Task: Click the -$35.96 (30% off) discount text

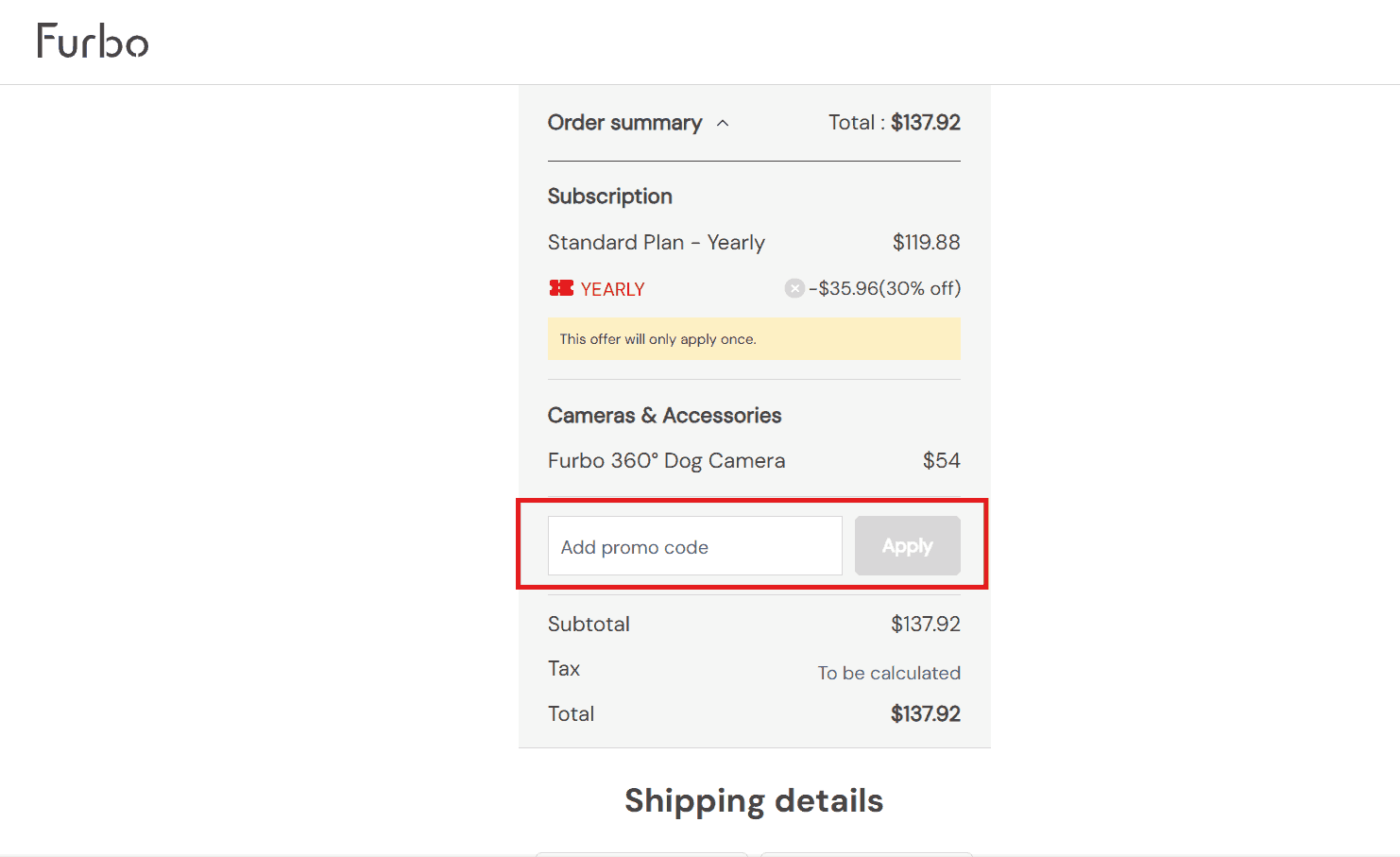Action: pyautogui.click(x=884, y=288)
